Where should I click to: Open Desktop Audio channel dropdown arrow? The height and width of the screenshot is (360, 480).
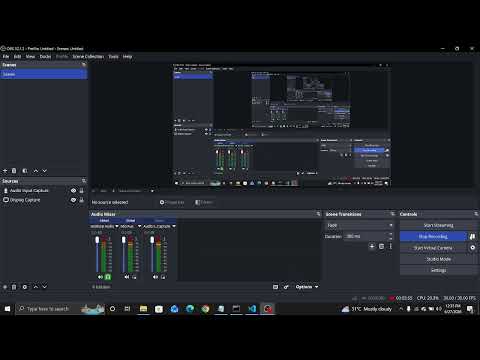coord(117,226)
